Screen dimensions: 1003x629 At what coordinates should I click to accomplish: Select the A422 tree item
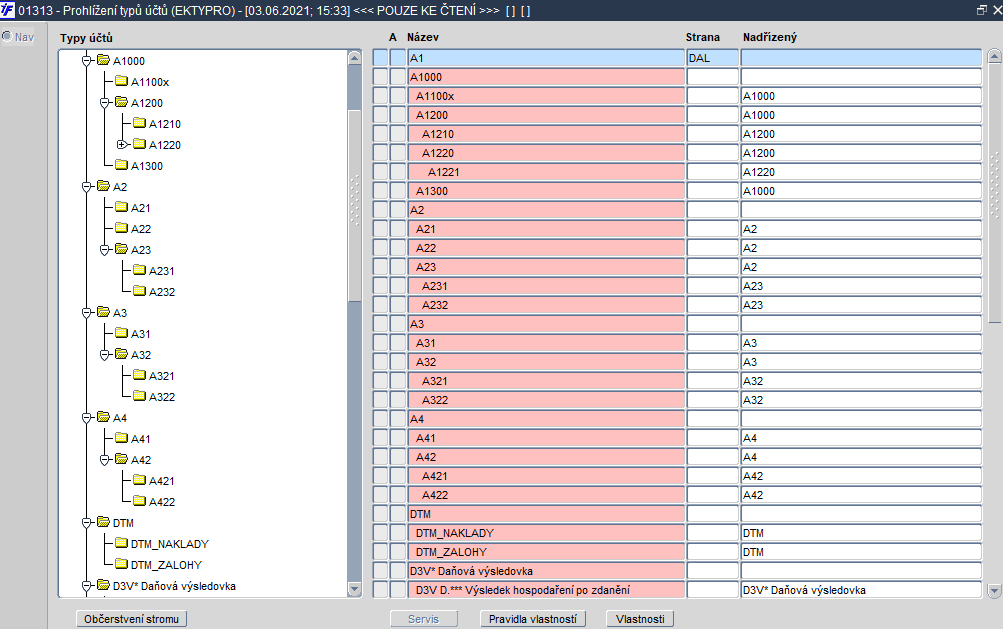click(x=161, y=502)
